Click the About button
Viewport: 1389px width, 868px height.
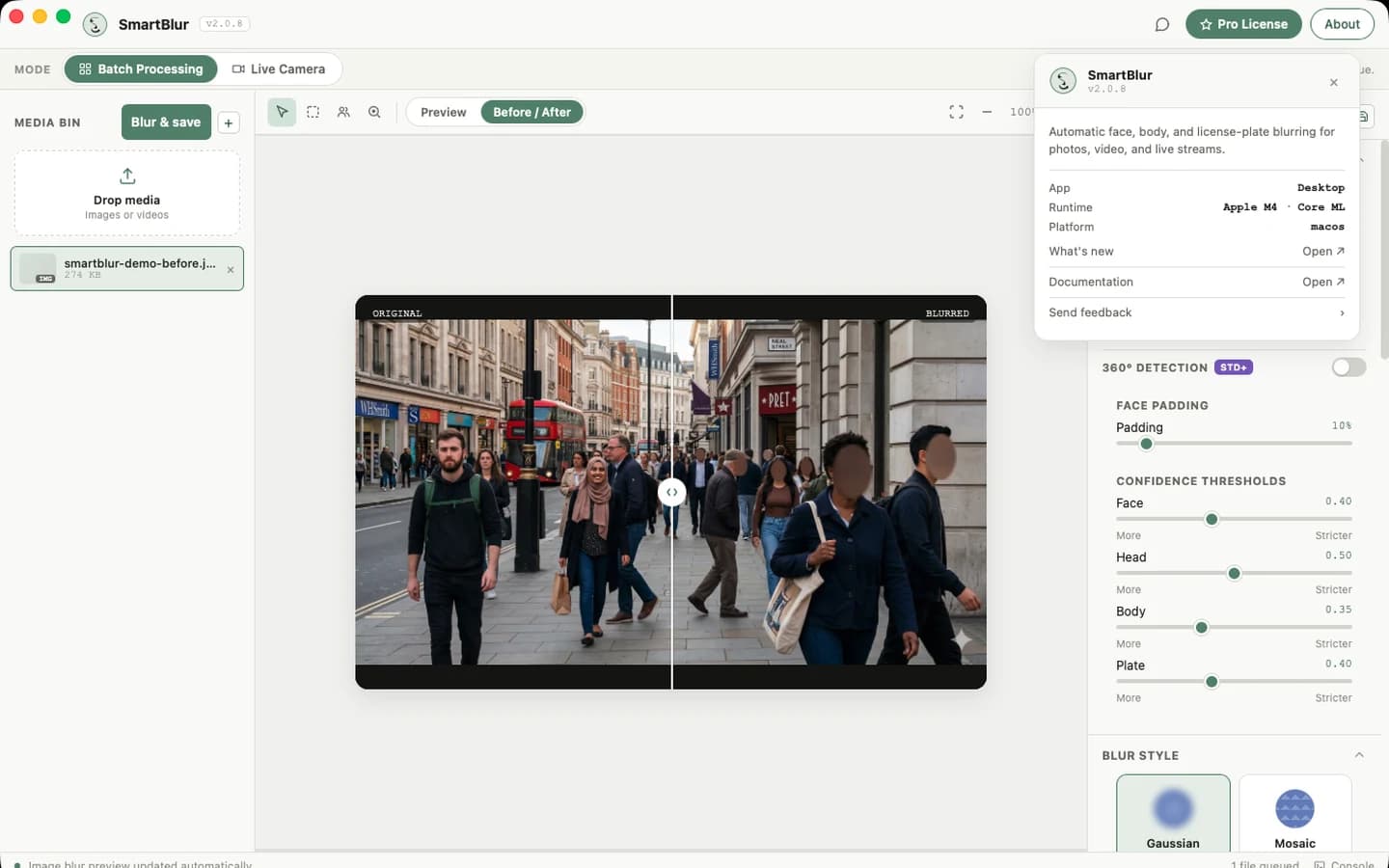[x=1342, y=24]
